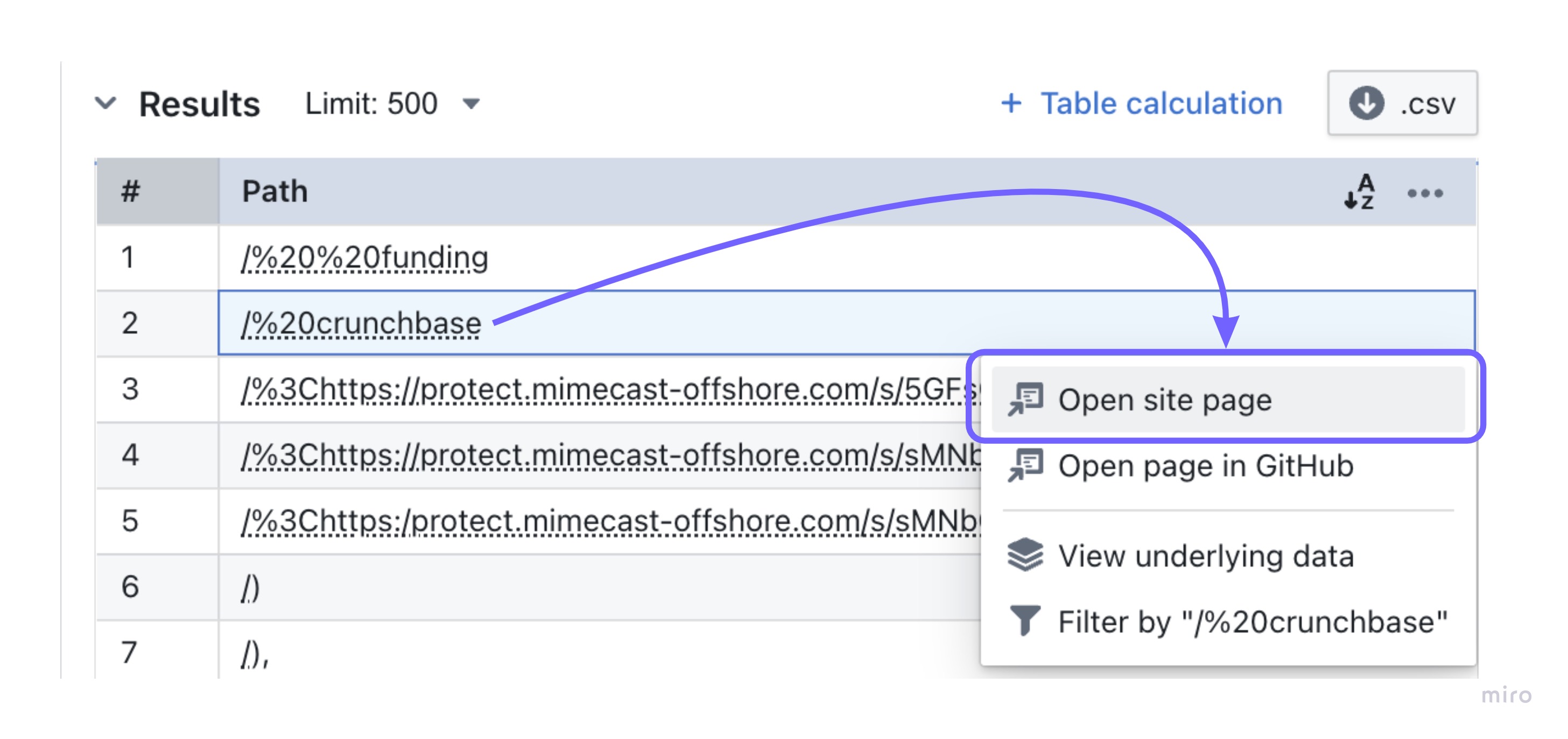Choose Open page in GitHub menu entry
This screenshot has width=1568, height=739.
pyautogui.click(x=1228, y=466)
